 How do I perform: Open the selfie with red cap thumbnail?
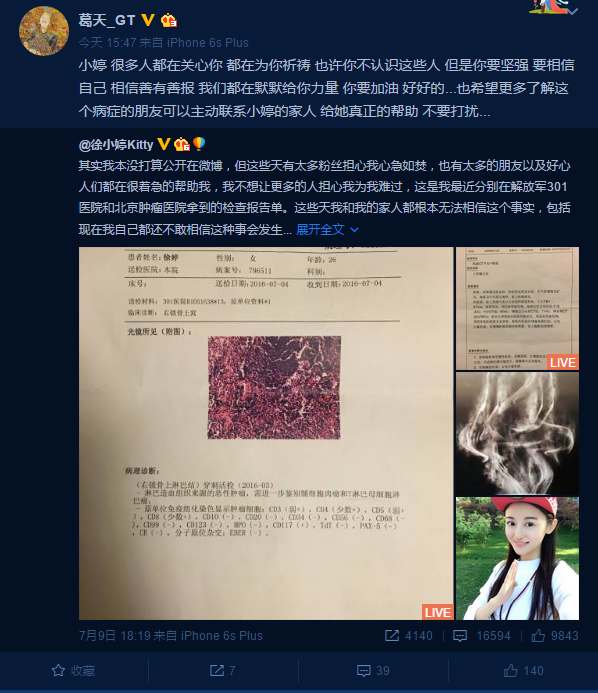[x=517, y=558]
